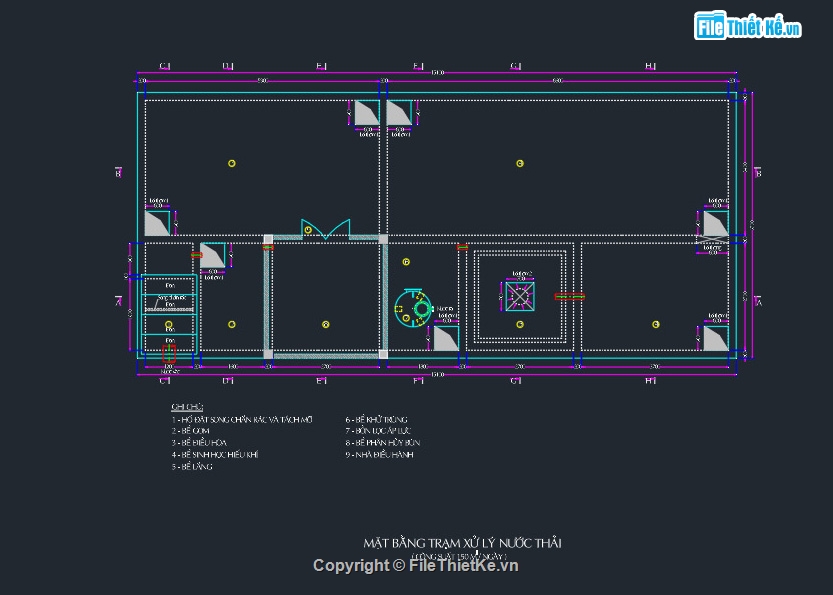Viewport: 833px width, 595px height.
Task: Select the red pipe symbol at bottom-left chamber
Action: point(168,352)
